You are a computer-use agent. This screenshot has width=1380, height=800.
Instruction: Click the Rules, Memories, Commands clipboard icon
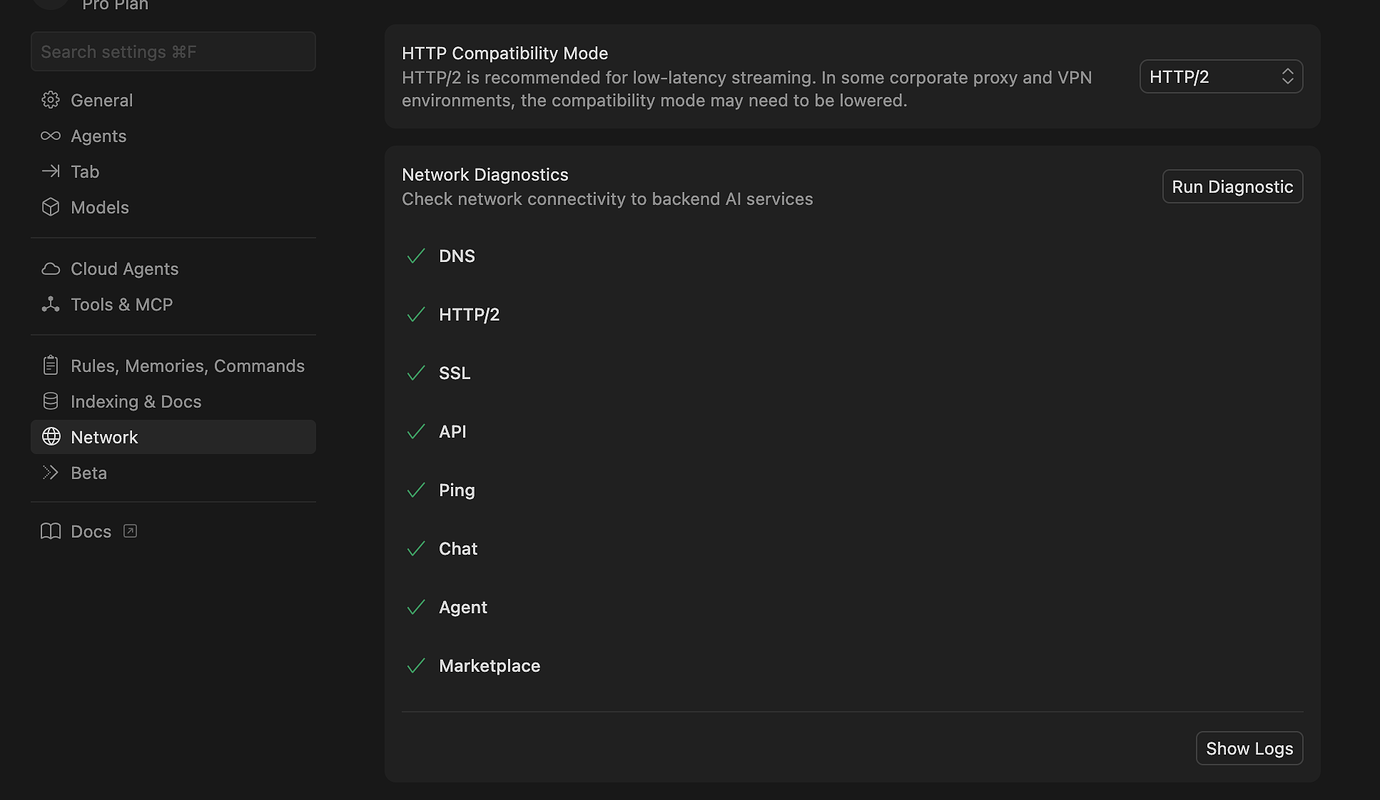pyautogui.click(x=50, y=365)
